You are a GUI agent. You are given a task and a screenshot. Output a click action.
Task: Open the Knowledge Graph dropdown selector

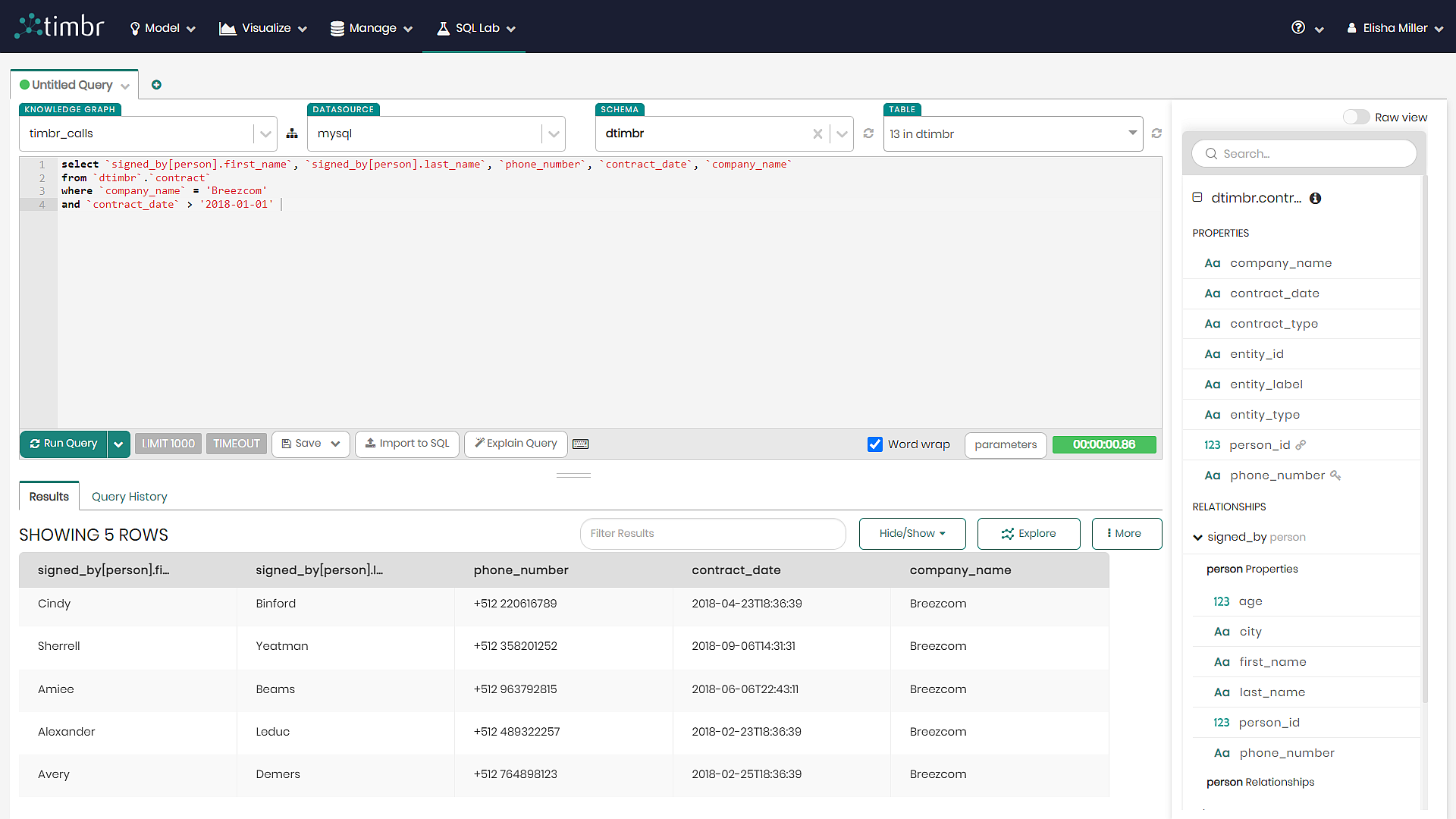click(265, 133)
